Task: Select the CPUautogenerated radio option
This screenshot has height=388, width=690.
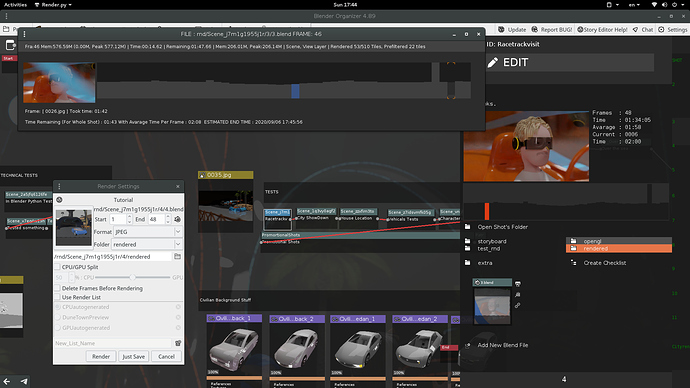Action: pyautogui.click(x=57, y=307)
